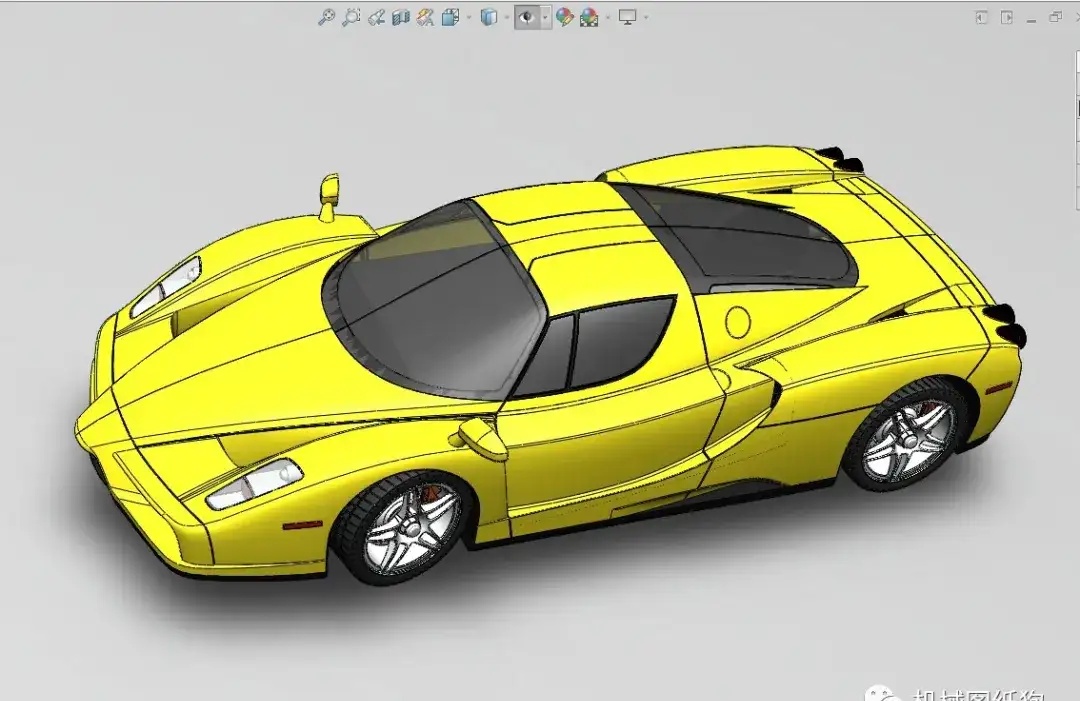Select the View Settings monitor icon
1080x701 pixels.
point(628,17)
